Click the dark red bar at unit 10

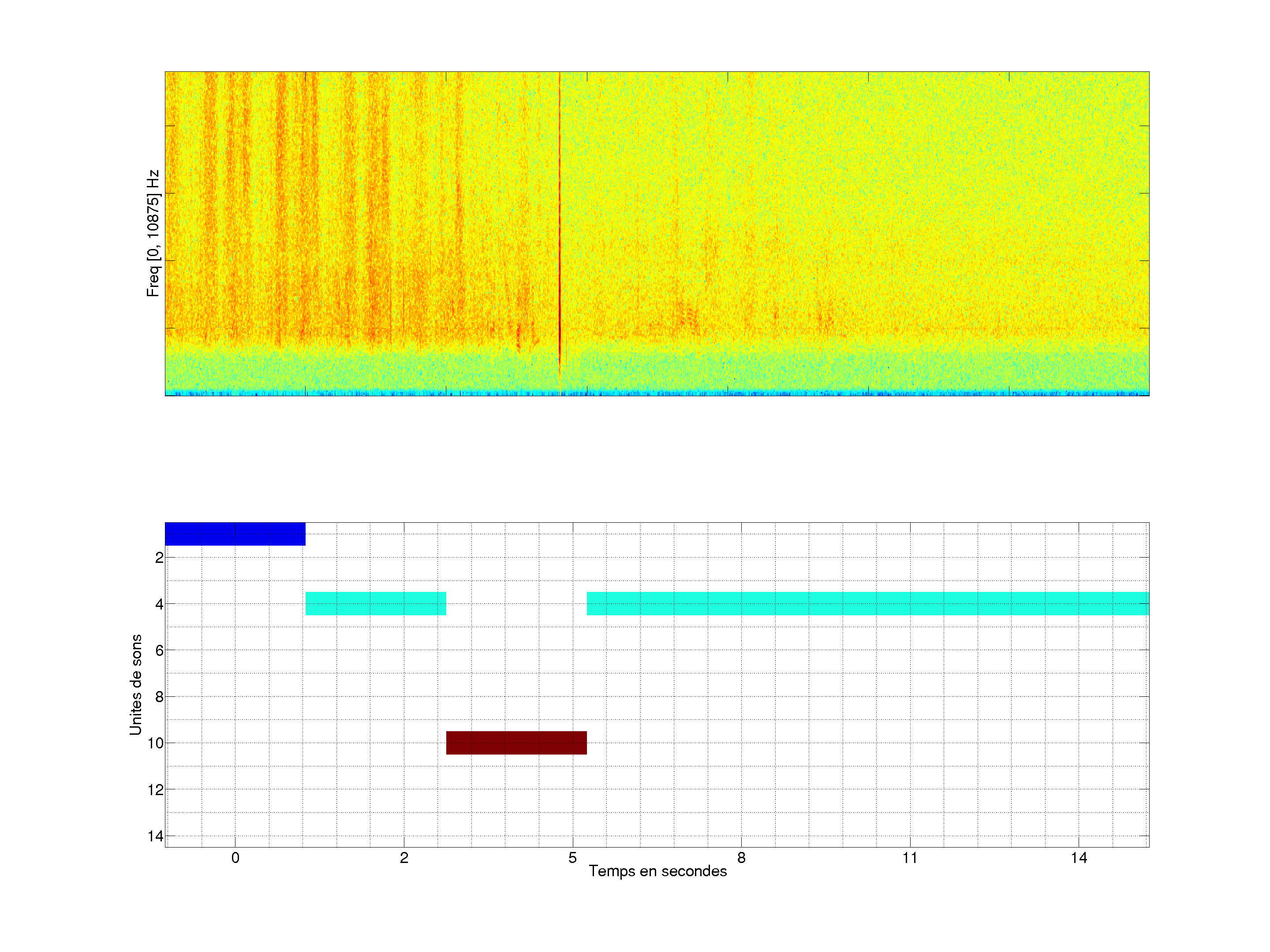click(516, 743)
